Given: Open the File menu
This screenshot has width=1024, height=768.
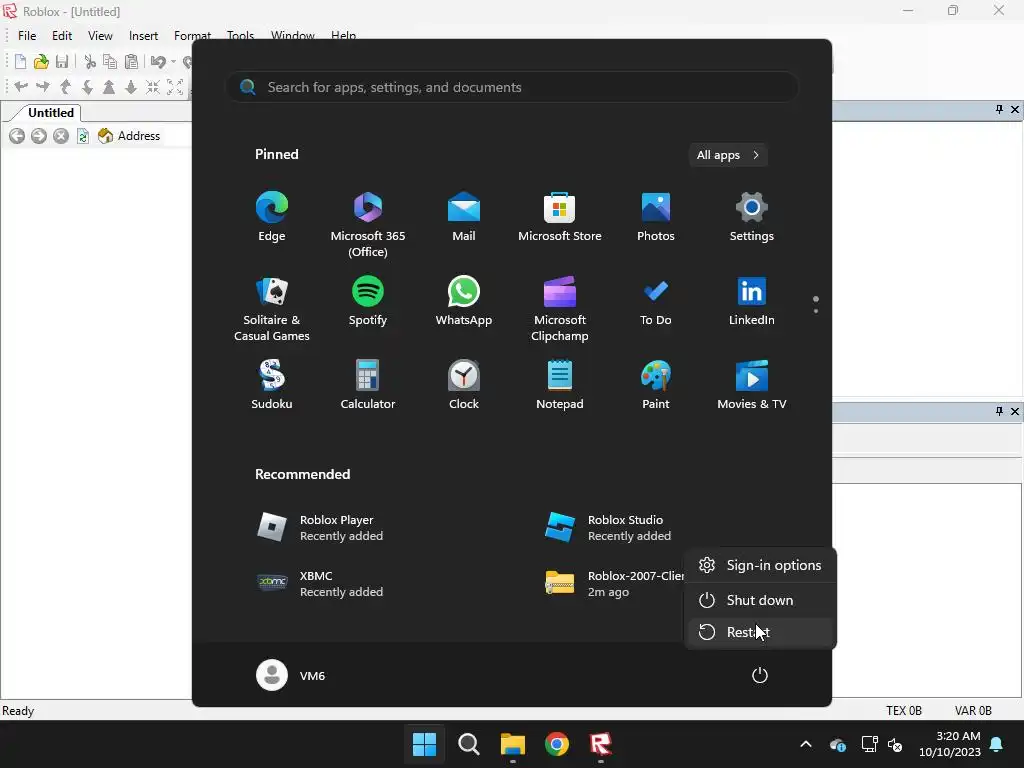Looking at the screenshot, I should pos(27,36).
